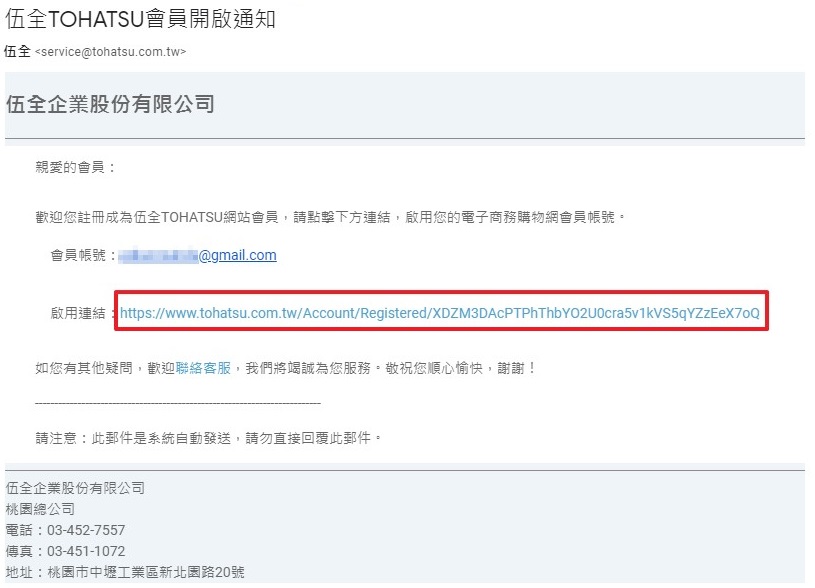Click the welcome sentence starting 歡迎您註冊成為
This screenshot has height=588, width=815.
pyautogui.click(x=331, y=217)
